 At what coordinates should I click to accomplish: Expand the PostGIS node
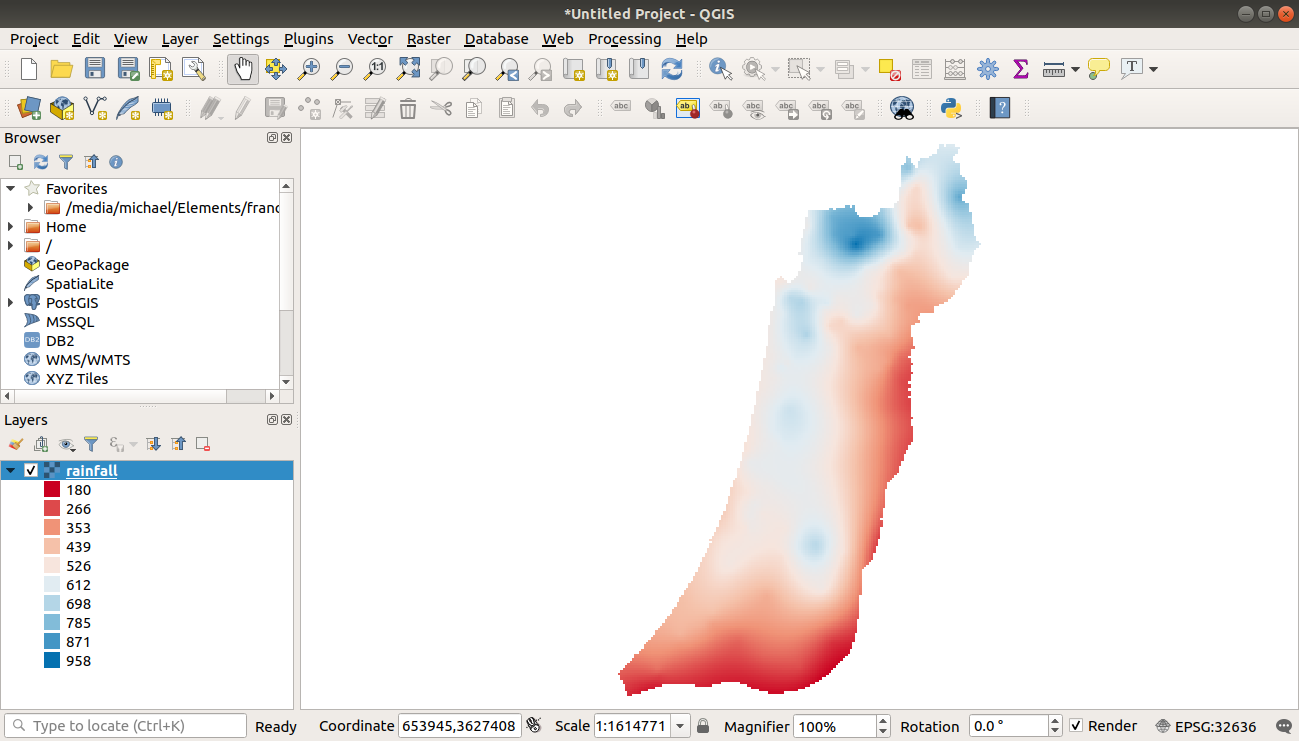pos(11,303)
